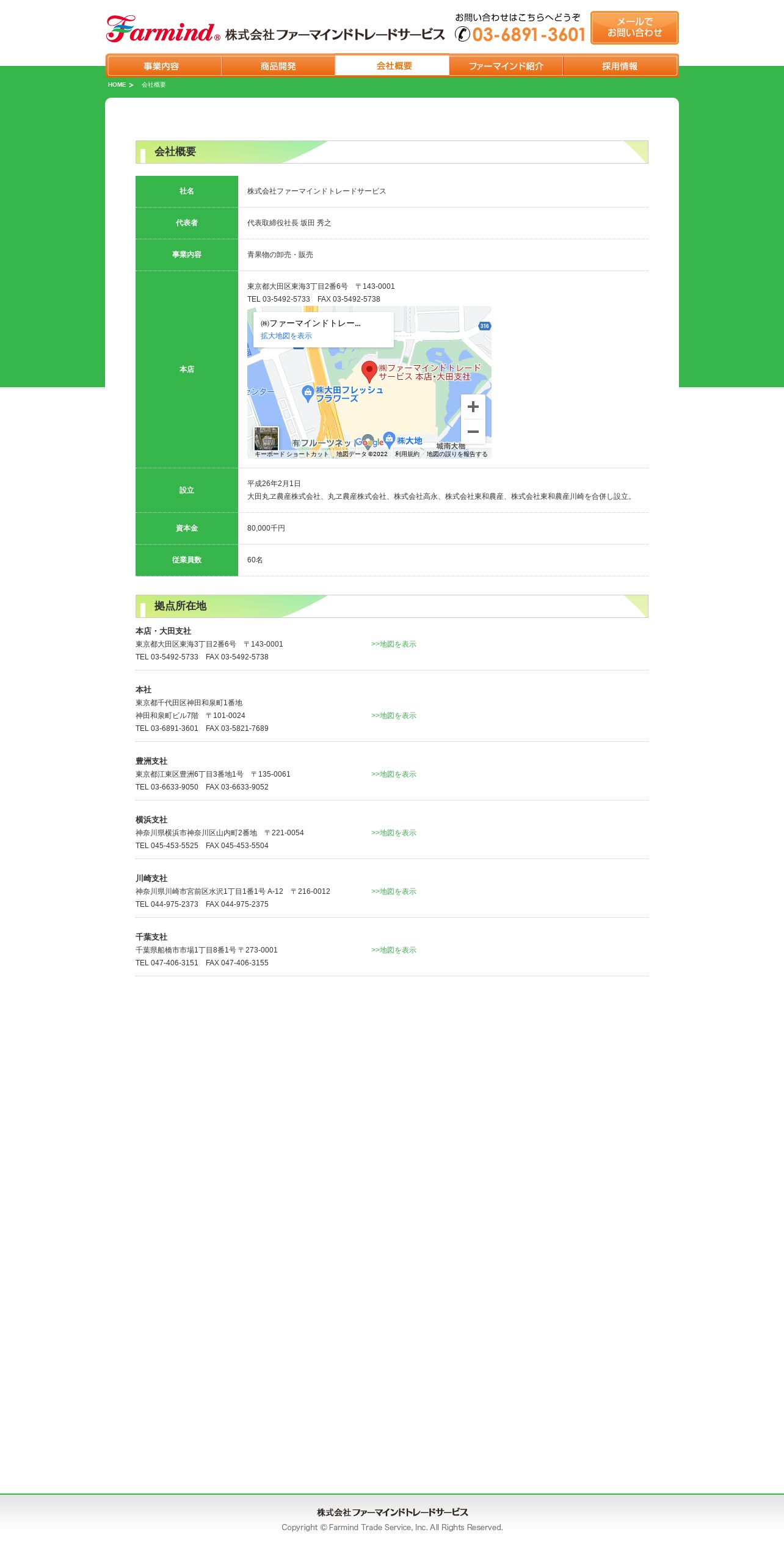784x1568 pixels.
Task: Show map for 川崎支社
Action: tap(394, 891)
